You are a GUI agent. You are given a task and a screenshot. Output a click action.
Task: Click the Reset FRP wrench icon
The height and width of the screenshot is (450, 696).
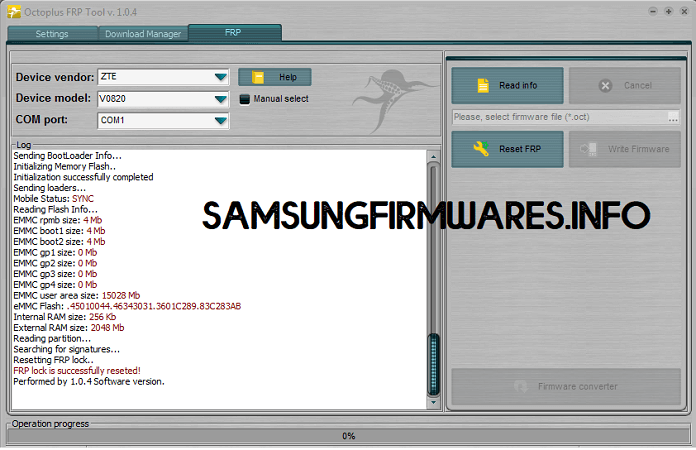[x=481, y=149]
